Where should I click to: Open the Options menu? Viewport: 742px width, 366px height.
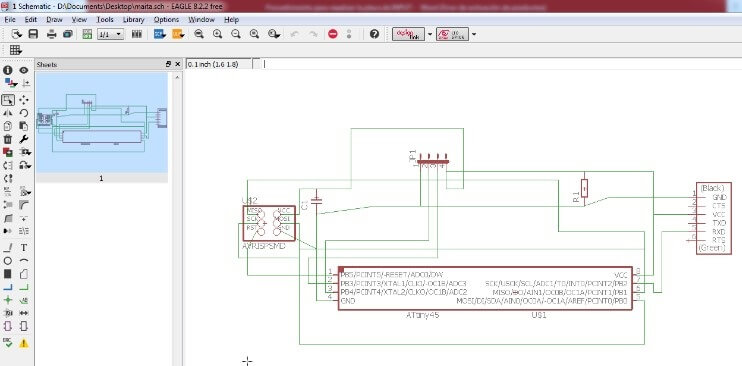click(166, 20)
